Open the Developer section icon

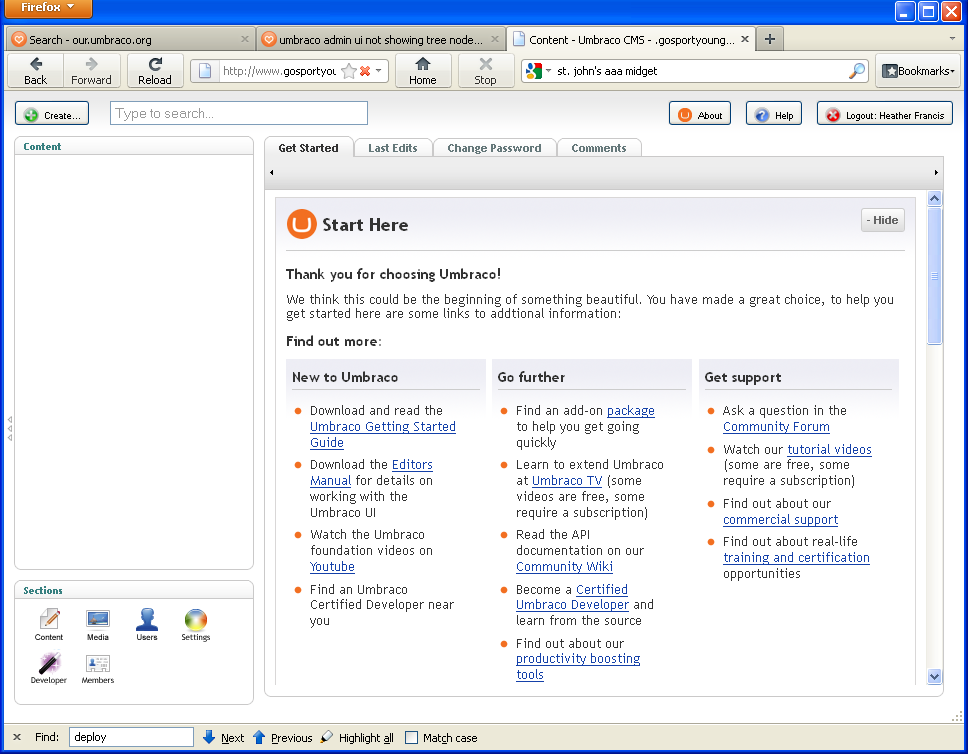48,667
